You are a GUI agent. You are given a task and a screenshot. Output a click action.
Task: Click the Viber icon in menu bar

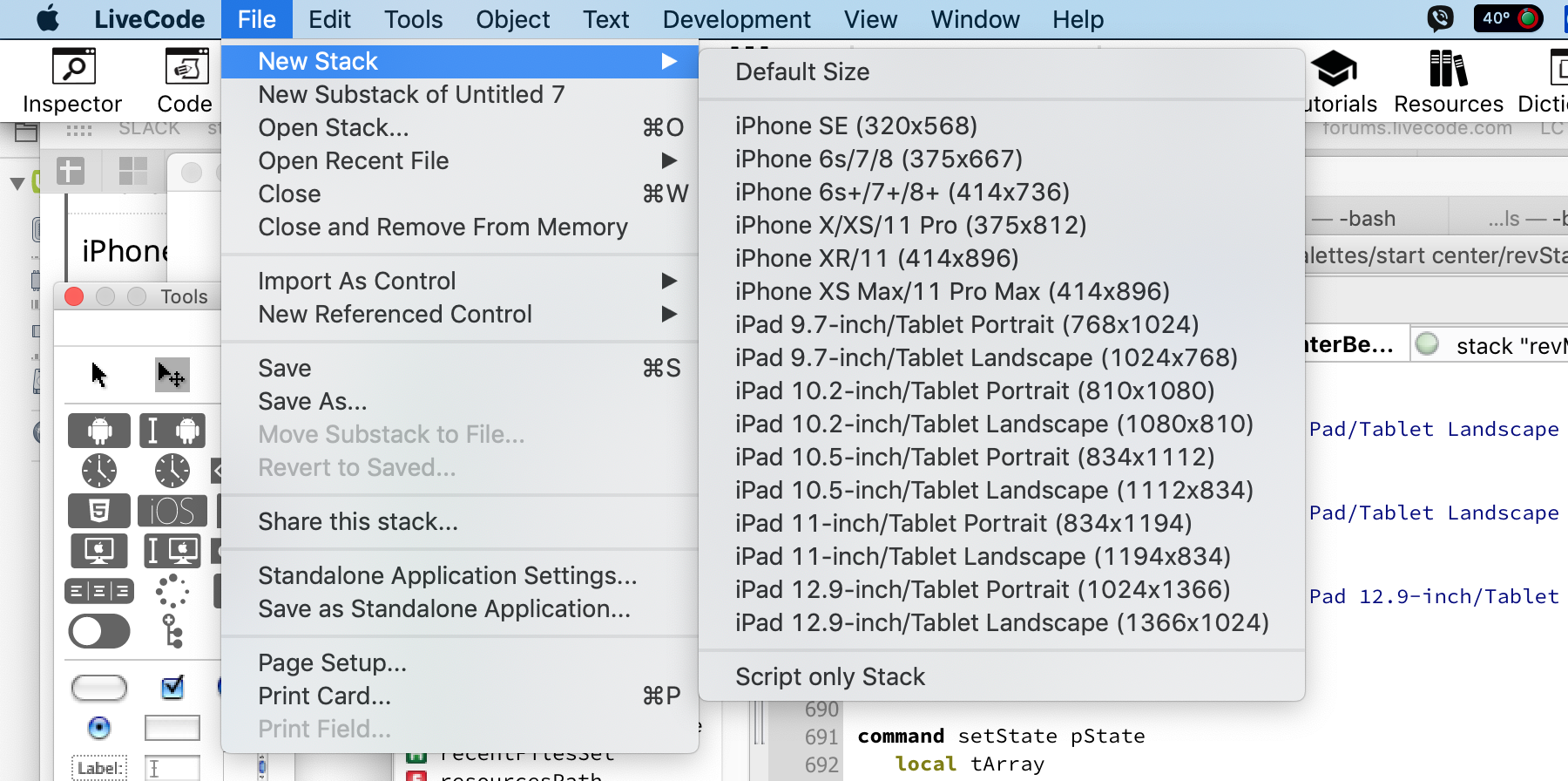click(1441, 18)
